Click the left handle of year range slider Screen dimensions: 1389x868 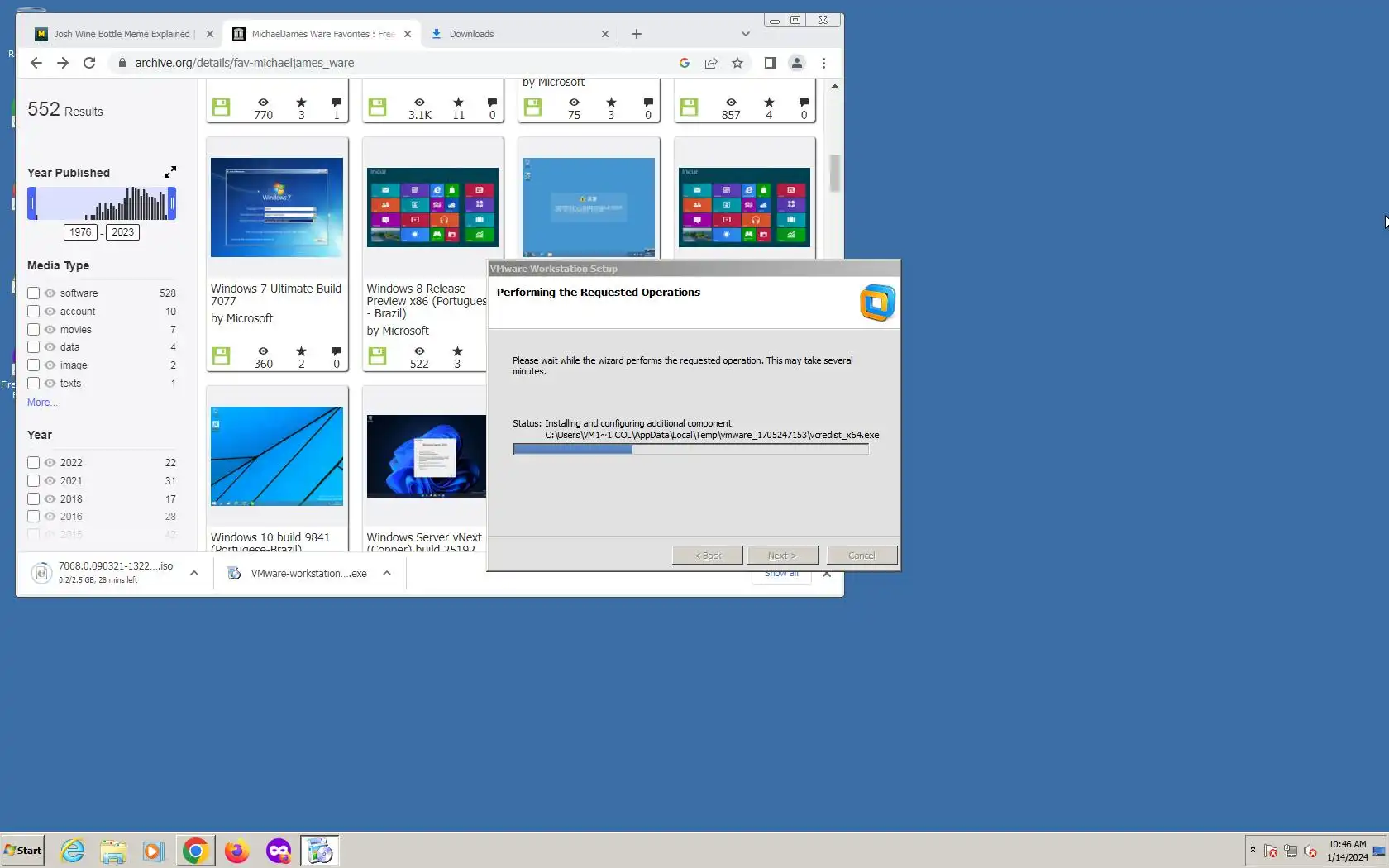click(31, 203)
